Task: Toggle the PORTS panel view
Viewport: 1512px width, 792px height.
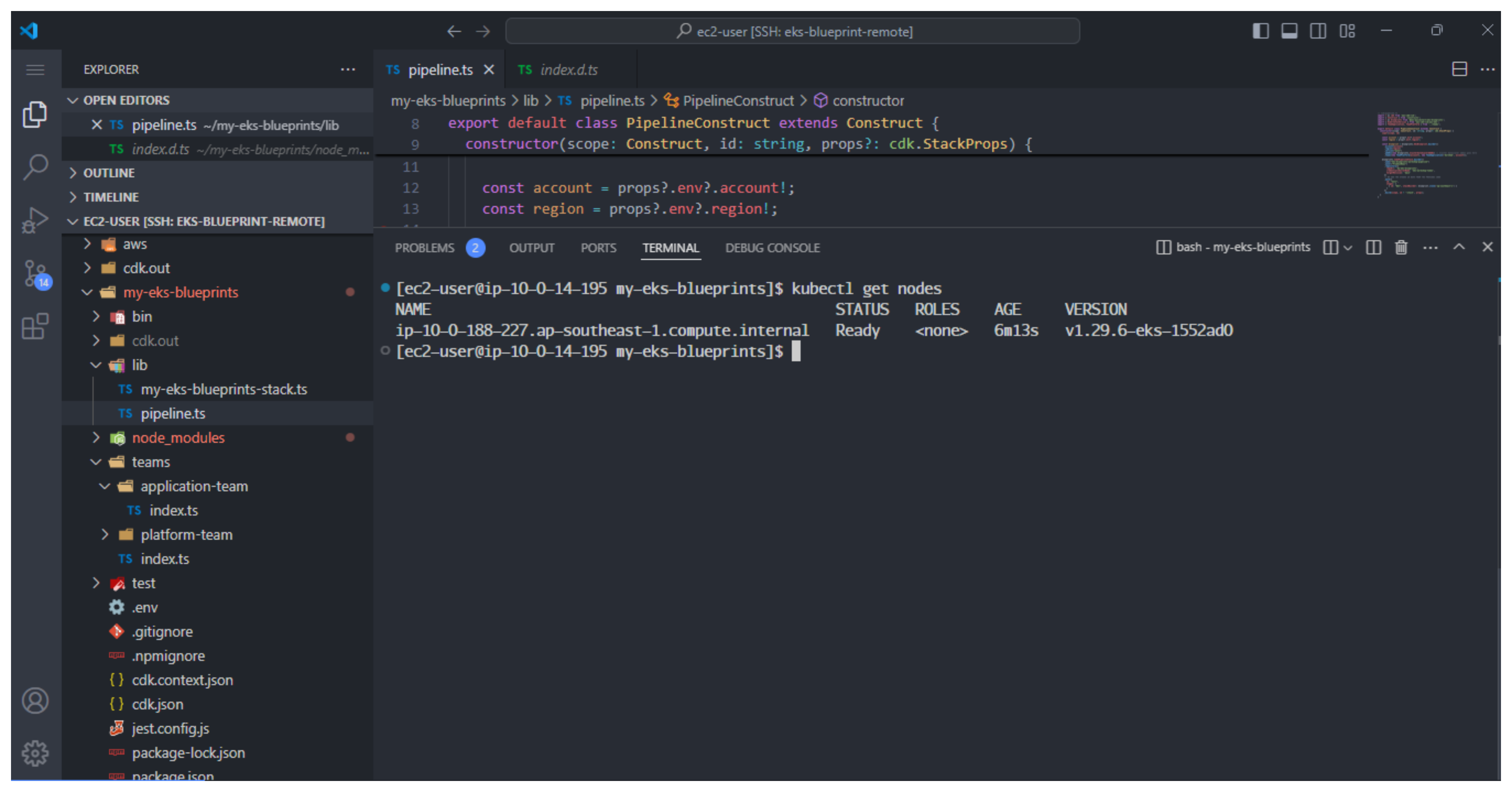Action: pyautogui.click(x=598, y=247)
